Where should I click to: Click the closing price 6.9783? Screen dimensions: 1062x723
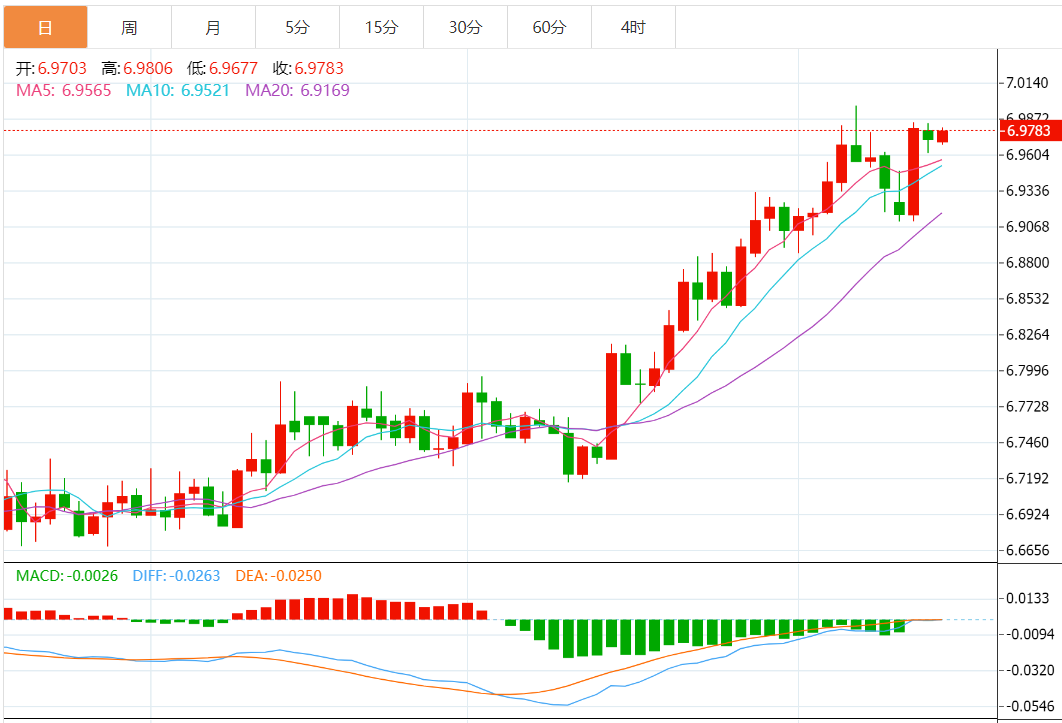319,68
